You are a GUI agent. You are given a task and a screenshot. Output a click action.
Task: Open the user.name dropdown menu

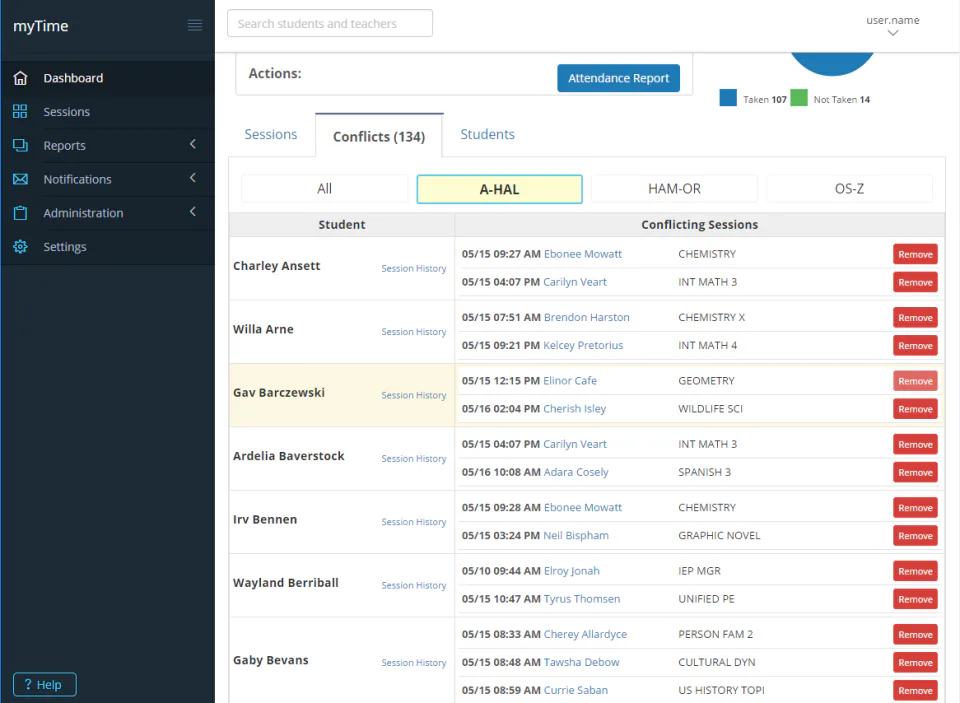pos(893,26)
